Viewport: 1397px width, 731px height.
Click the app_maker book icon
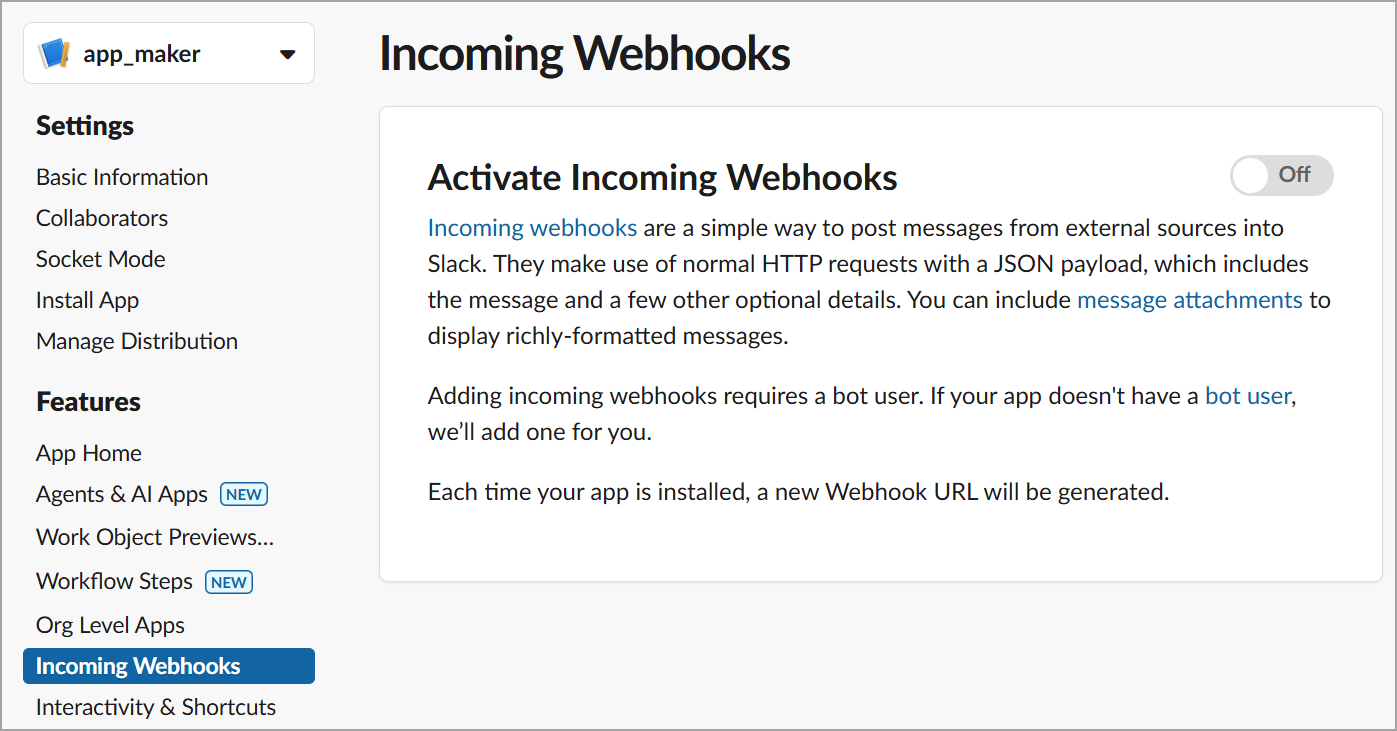point(54,54)
